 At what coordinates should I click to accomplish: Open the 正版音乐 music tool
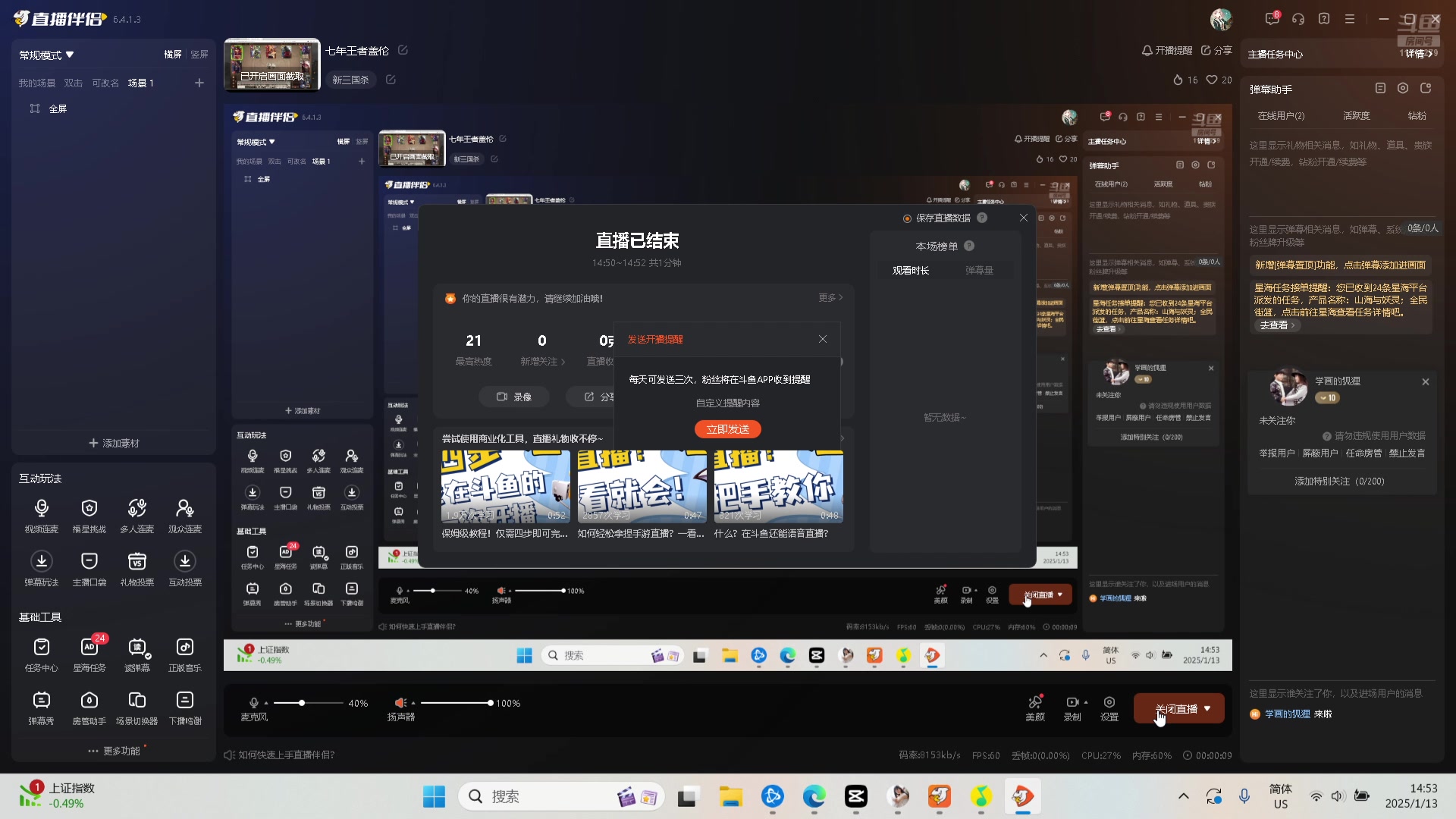[x=185, y=654]
